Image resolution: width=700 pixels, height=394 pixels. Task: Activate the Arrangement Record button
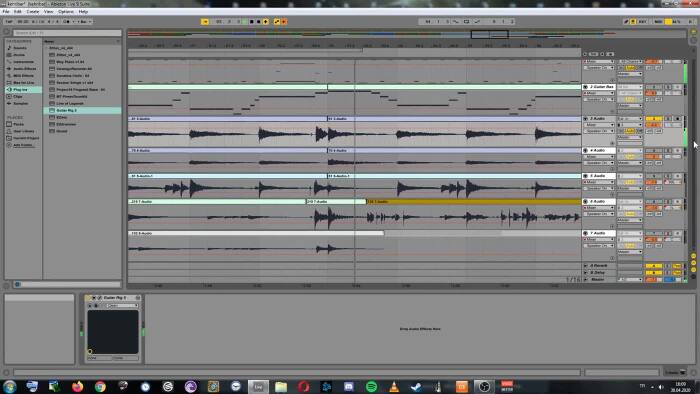(258, 21)
